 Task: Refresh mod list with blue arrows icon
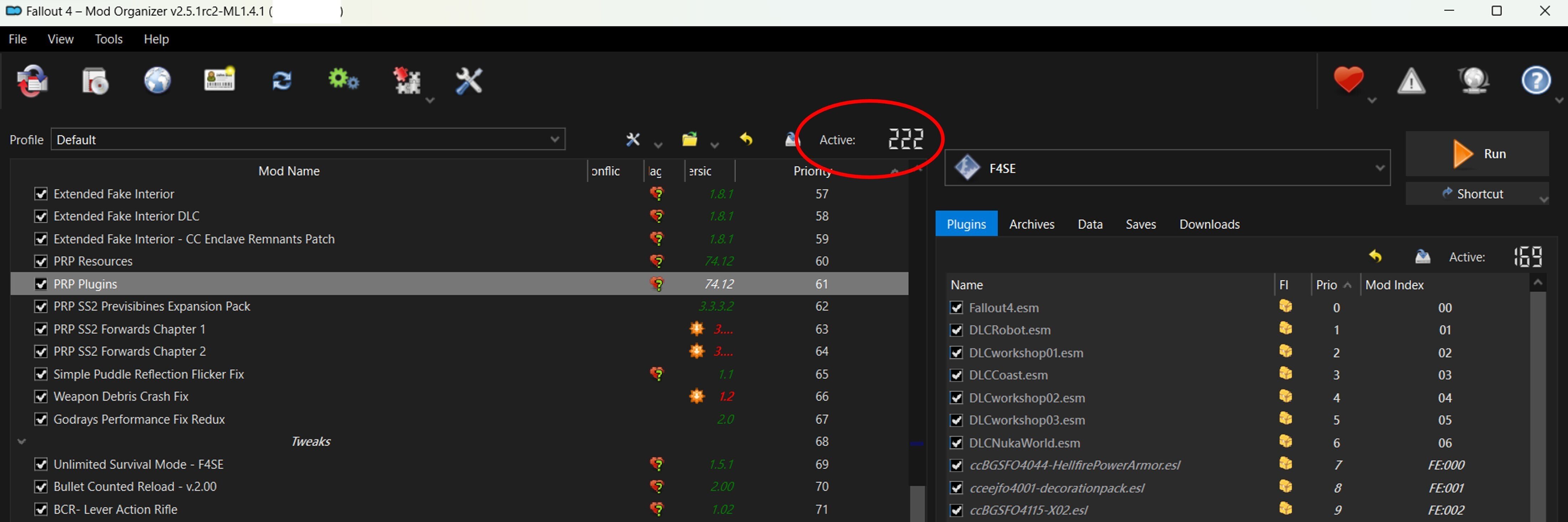tap(282, 80)
